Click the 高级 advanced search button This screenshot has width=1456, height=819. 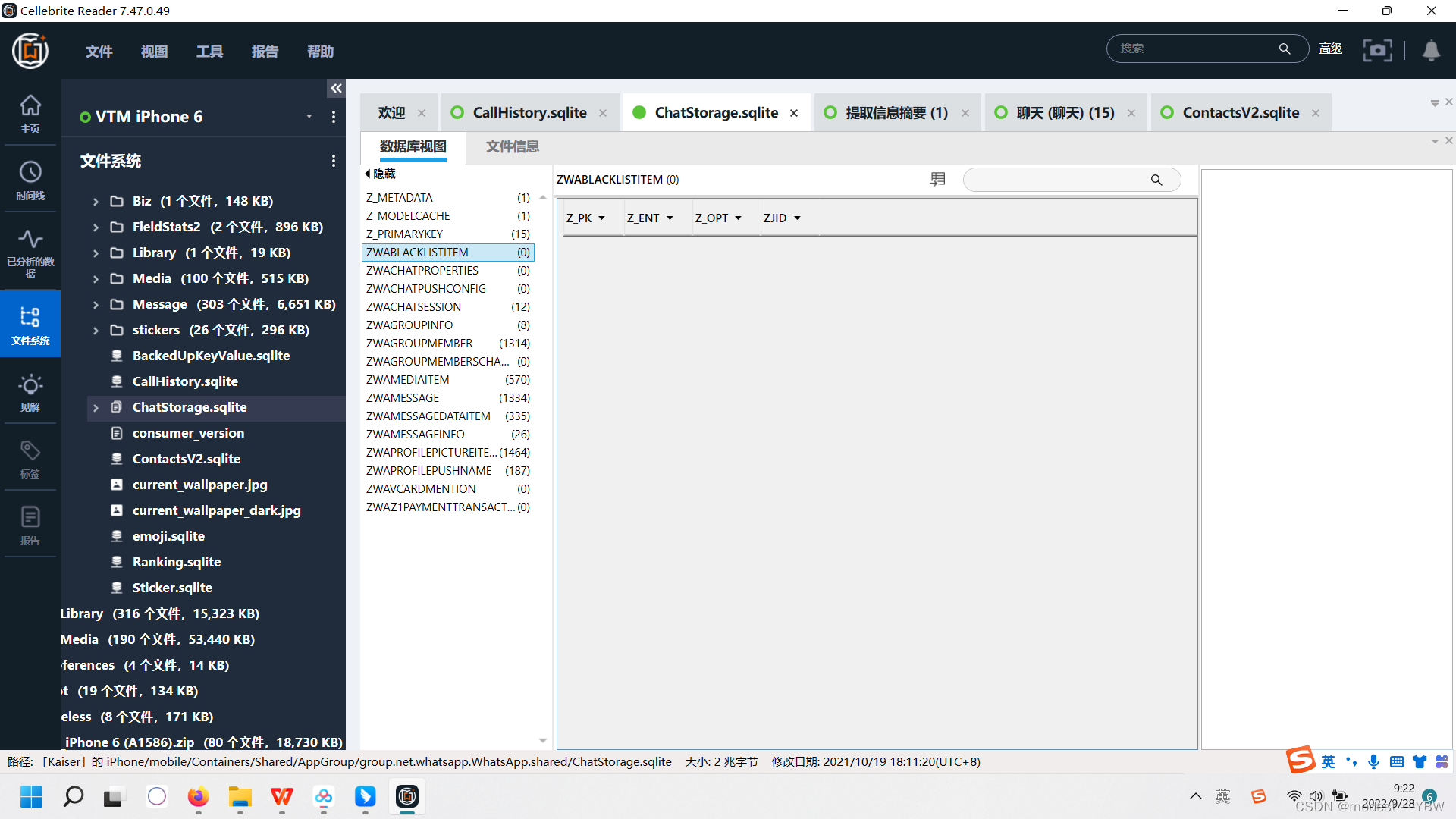[1331, 49]
